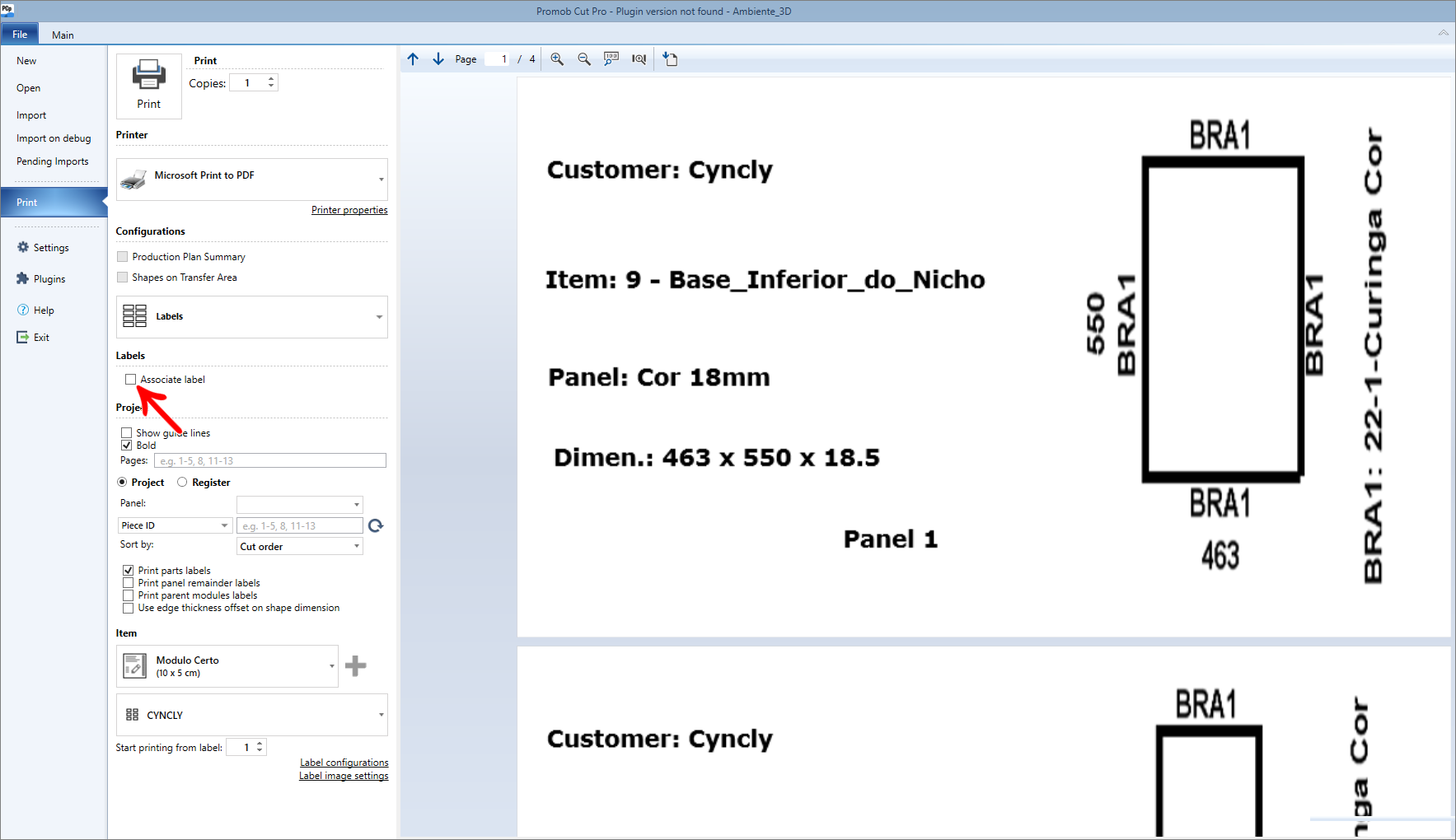Viewport: 1456px width, 840px height.
Task: Open Printer properties link
Action: point(349,210)
